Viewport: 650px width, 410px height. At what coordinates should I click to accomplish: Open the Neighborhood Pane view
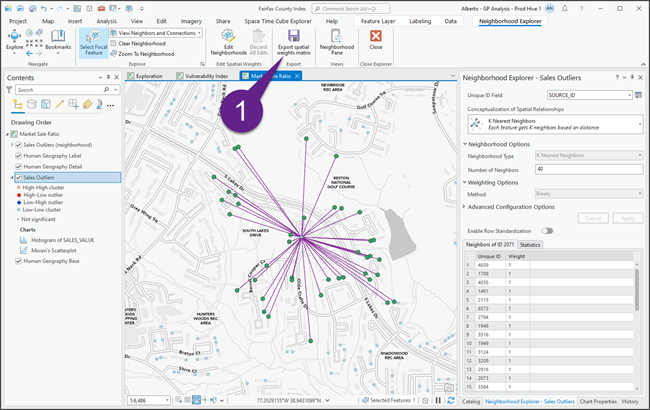point(336,41)
